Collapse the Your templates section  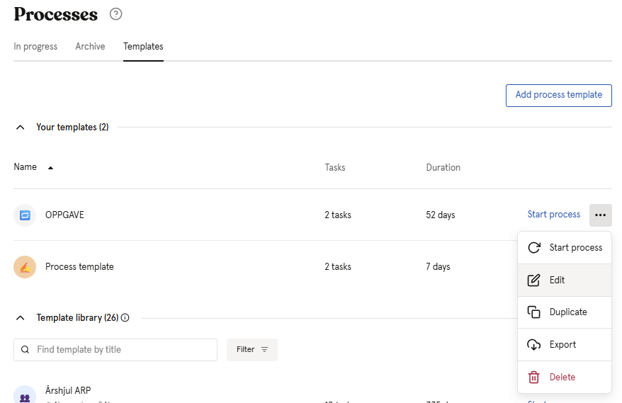coord(20,128)
